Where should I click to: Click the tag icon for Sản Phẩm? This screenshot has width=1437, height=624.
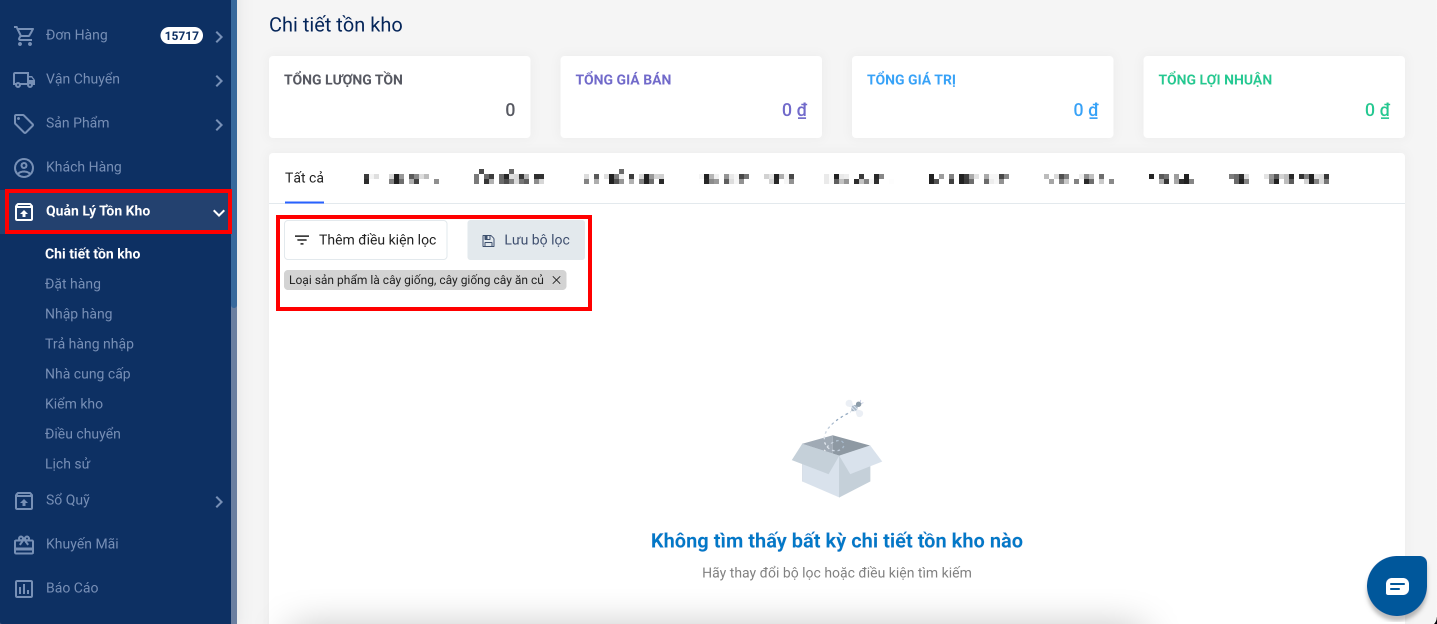(x=24, y=124)
